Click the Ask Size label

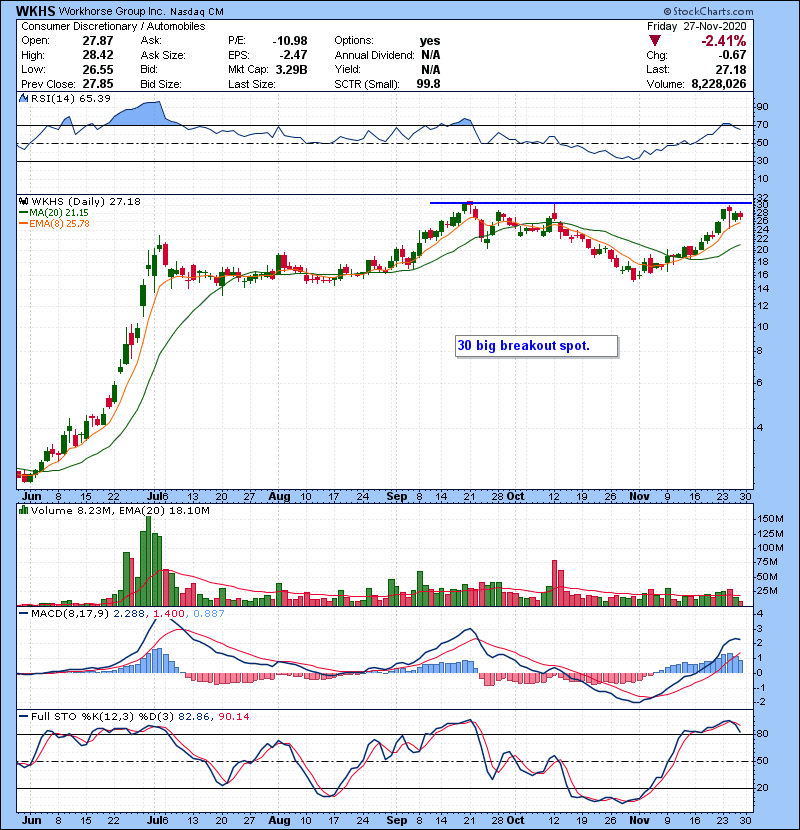click(163, 55)
